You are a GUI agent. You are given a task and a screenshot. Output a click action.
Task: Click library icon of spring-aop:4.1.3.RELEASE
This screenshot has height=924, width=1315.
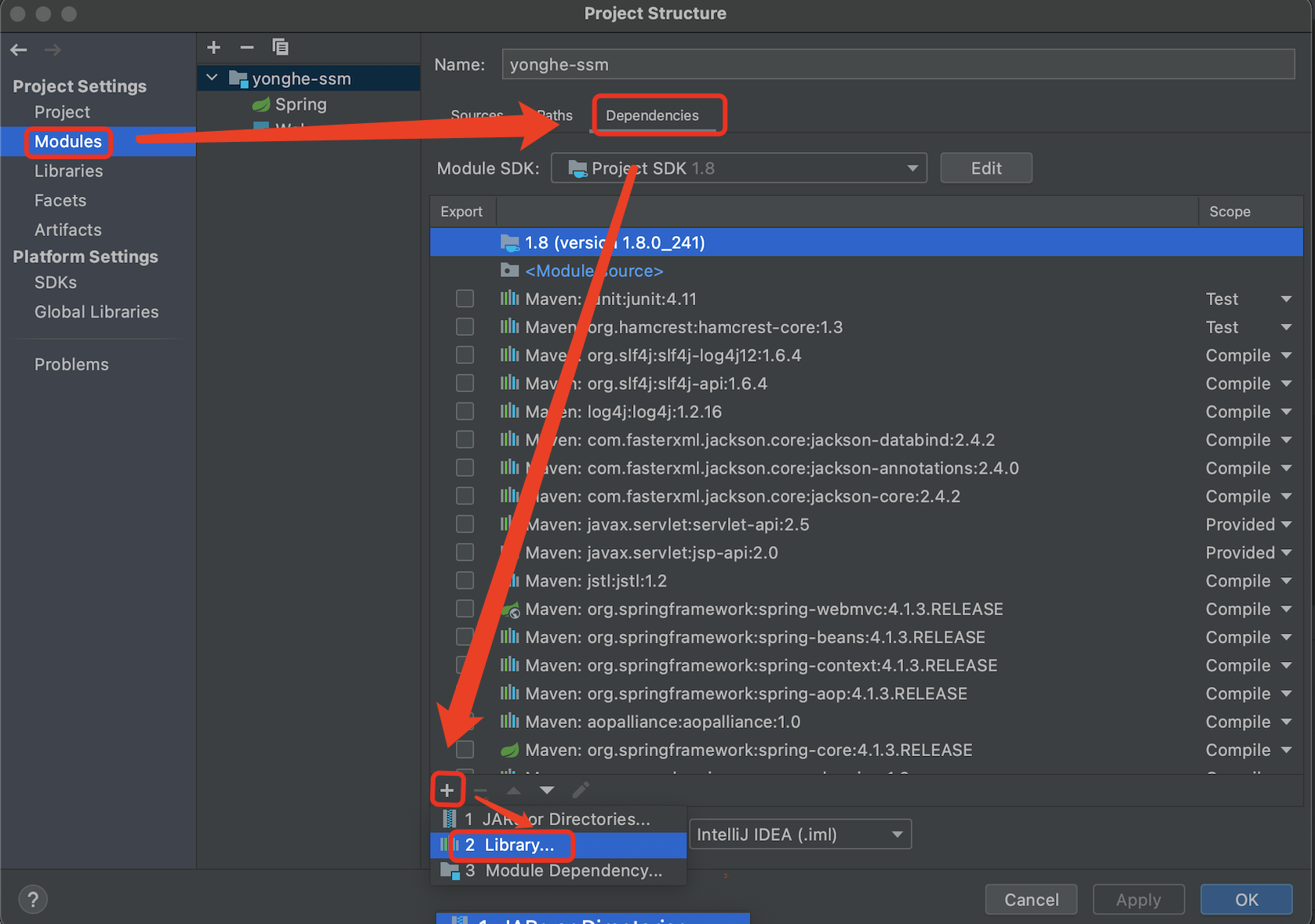[510, 693]
